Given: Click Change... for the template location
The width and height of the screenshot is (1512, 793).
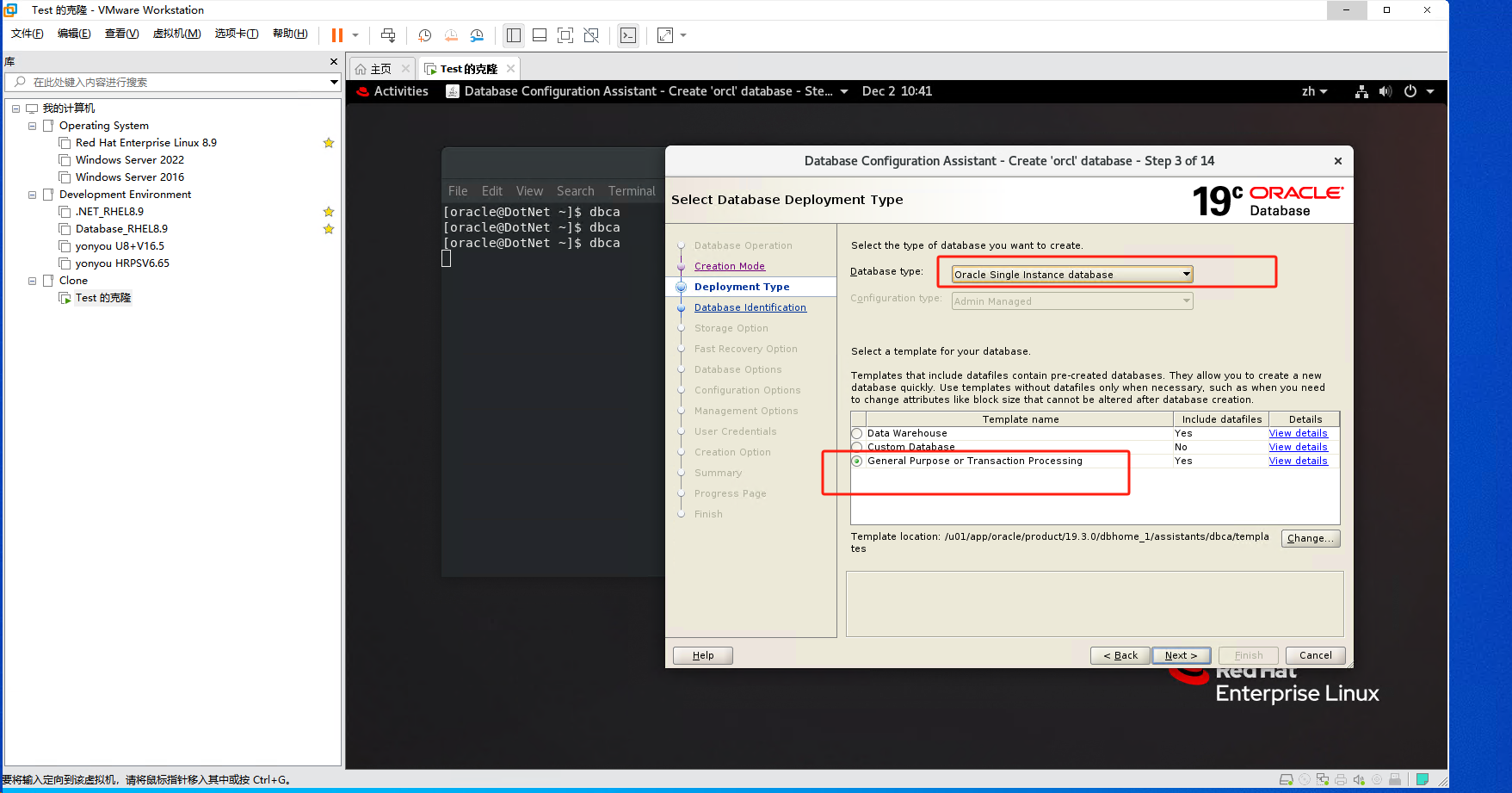Looking at the screenshot, I should click(x=1311, y=539).
